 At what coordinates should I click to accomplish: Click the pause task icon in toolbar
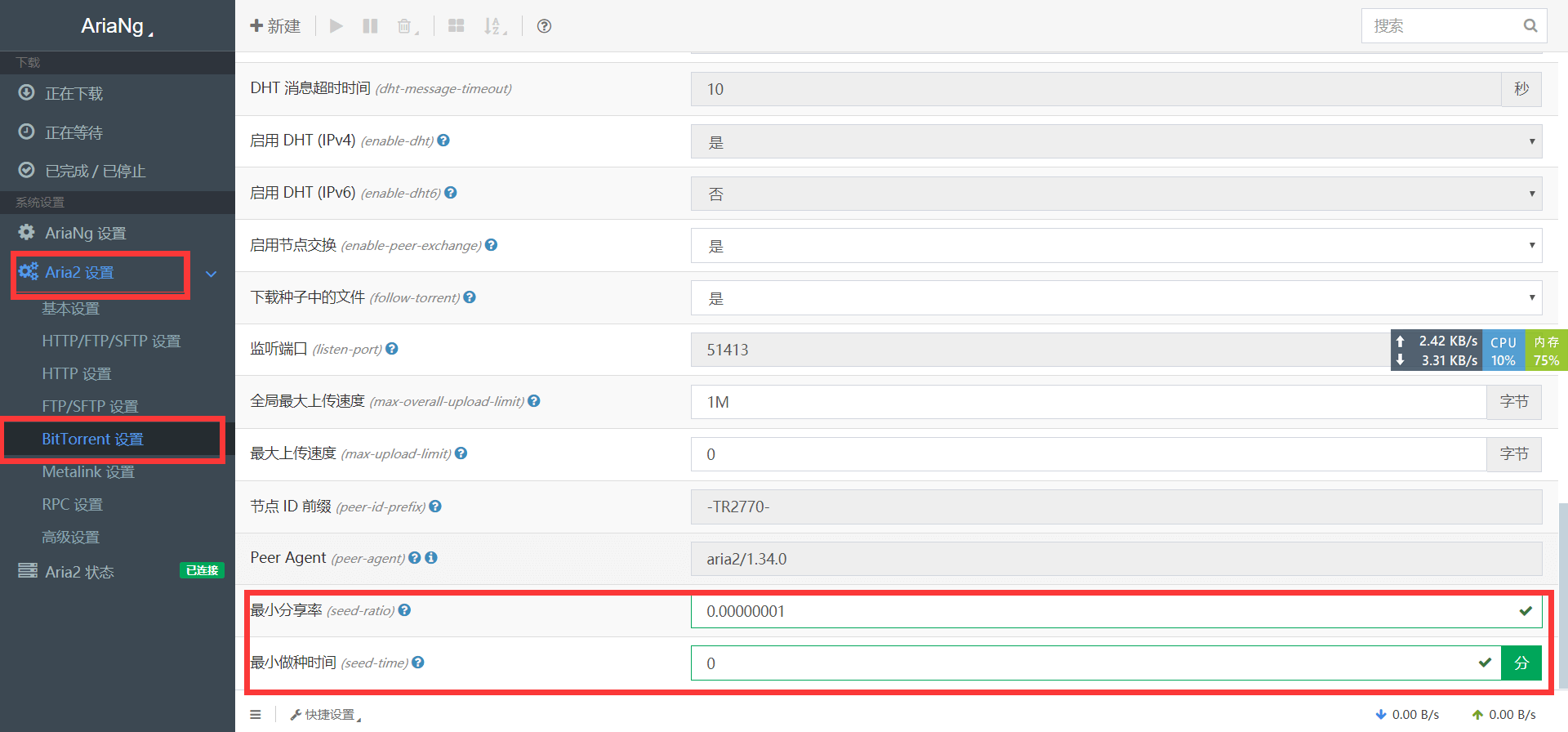(370, 26)
